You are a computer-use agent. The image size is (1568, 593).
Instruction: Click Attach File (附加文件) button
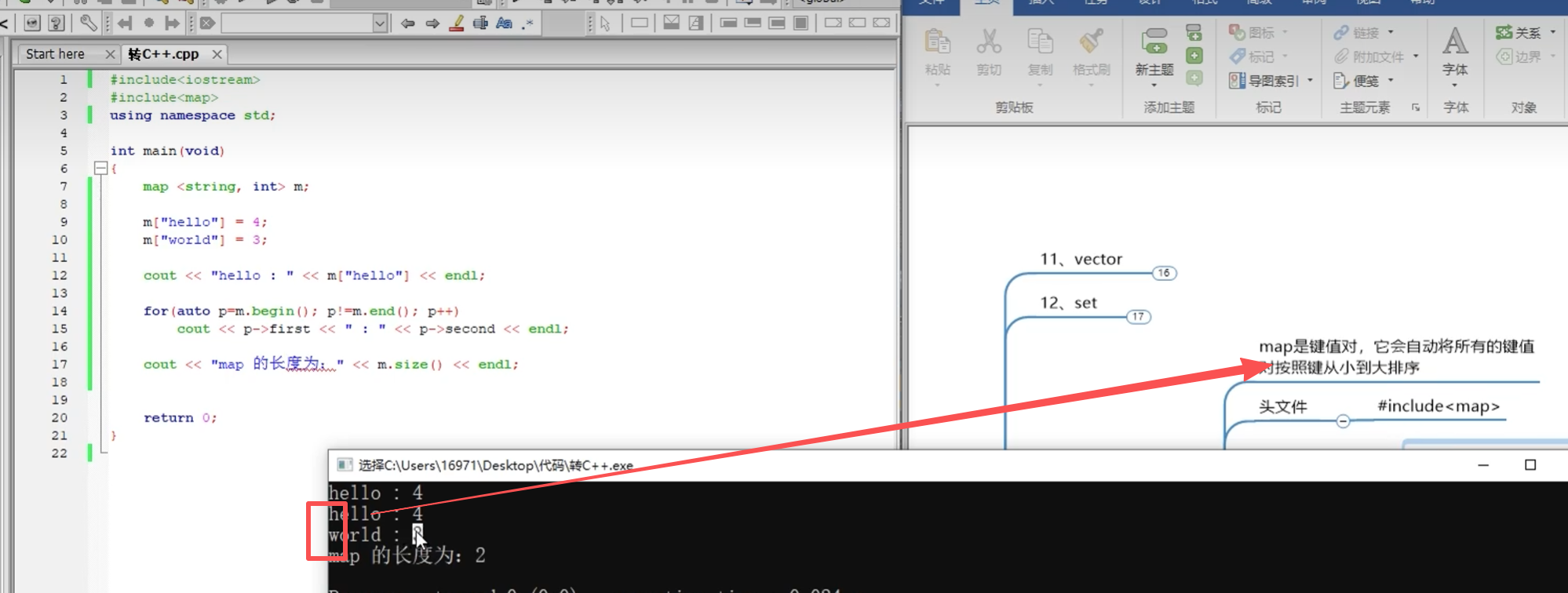point(1369,56)
